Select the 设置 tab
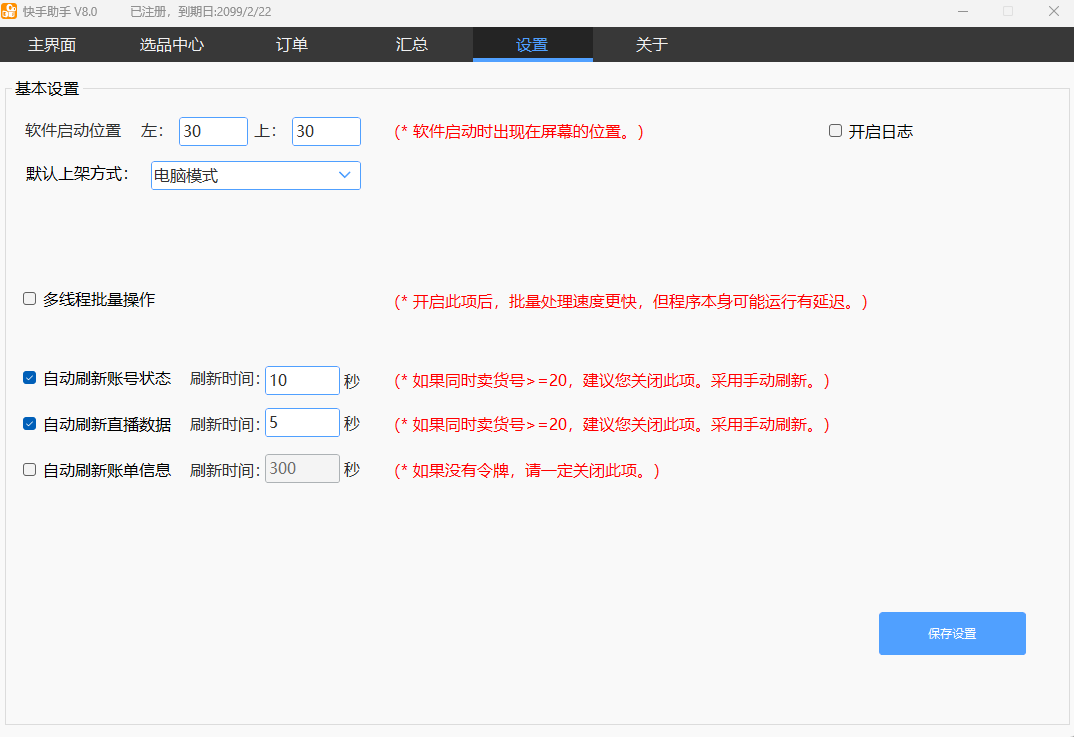Viewport: 1074px width, 737px height. pos(532,45)
